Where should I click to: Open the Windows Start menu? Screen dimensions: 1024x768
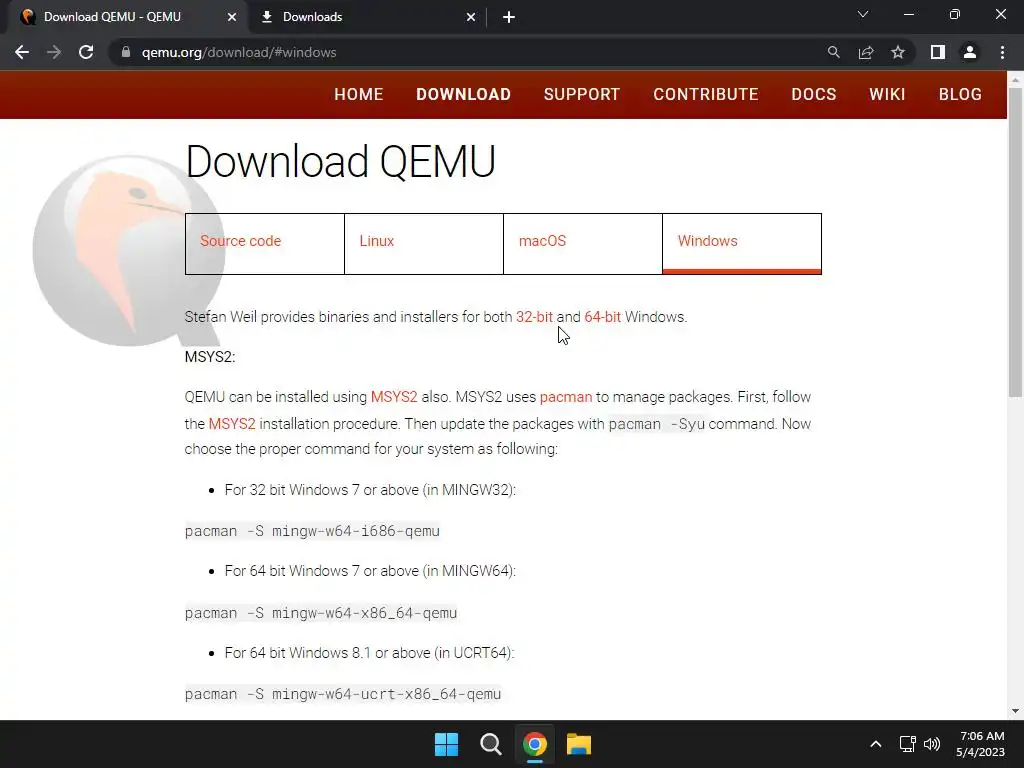[x=447, y=744]
